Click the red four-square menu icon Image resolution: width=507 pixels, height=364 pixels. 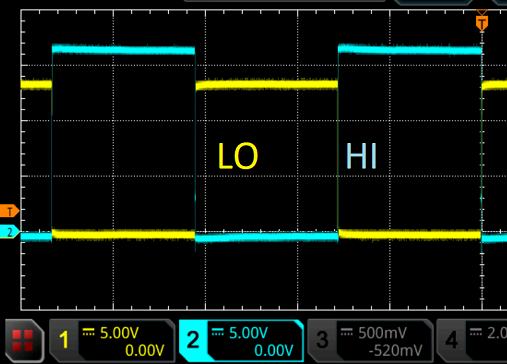[24, 340]
